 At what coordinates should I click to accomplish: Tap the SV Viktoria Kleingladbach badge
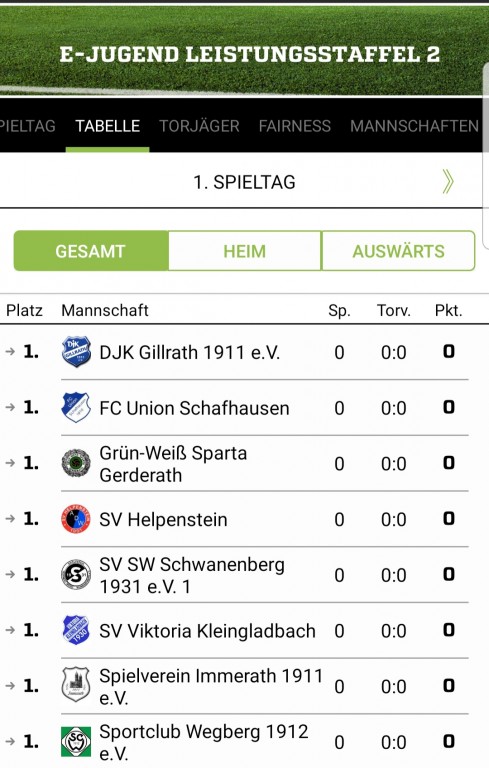point(76,630)
